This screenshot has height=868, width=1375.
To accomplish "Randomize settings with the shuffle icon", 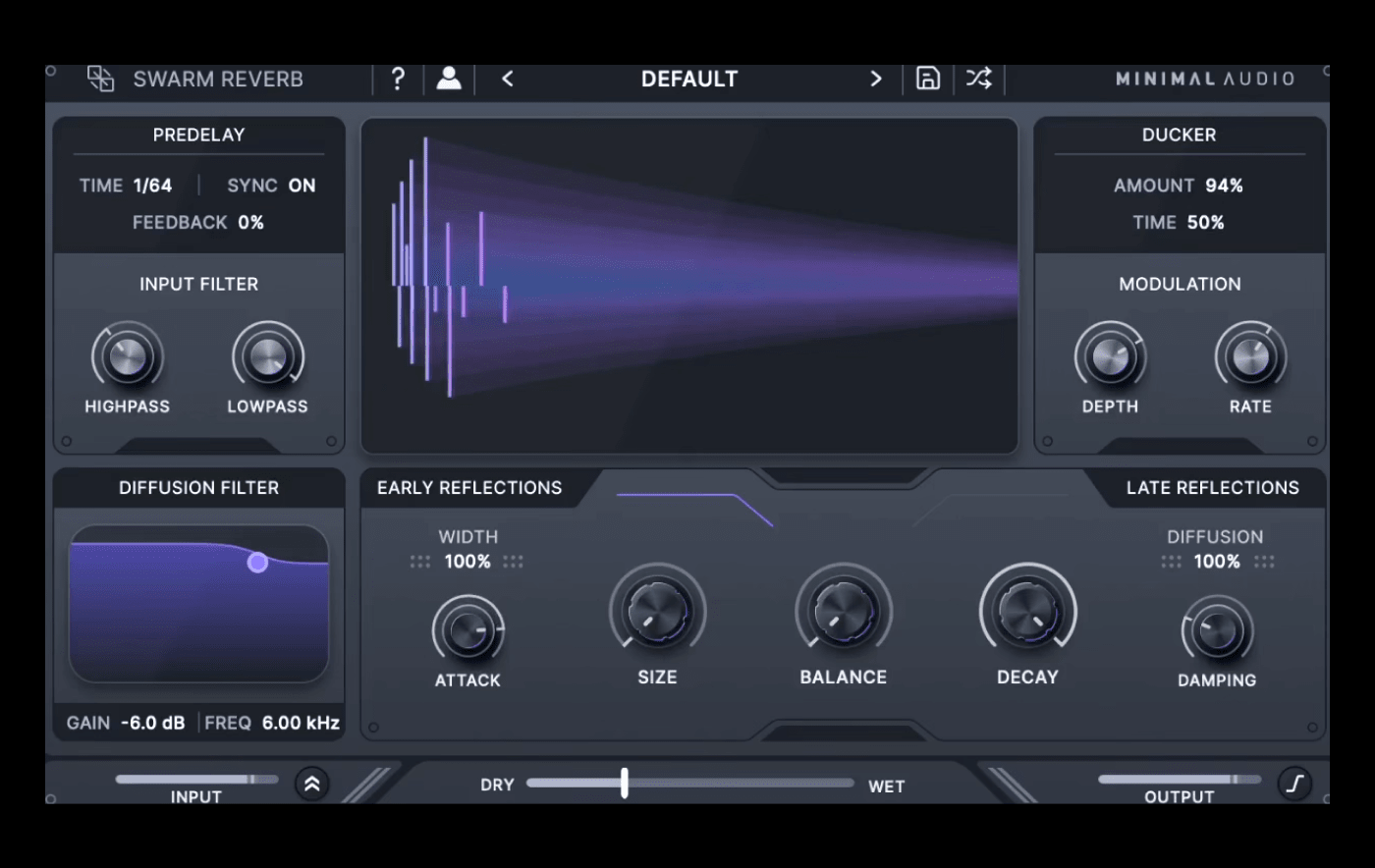I will [x=978, y=80].
